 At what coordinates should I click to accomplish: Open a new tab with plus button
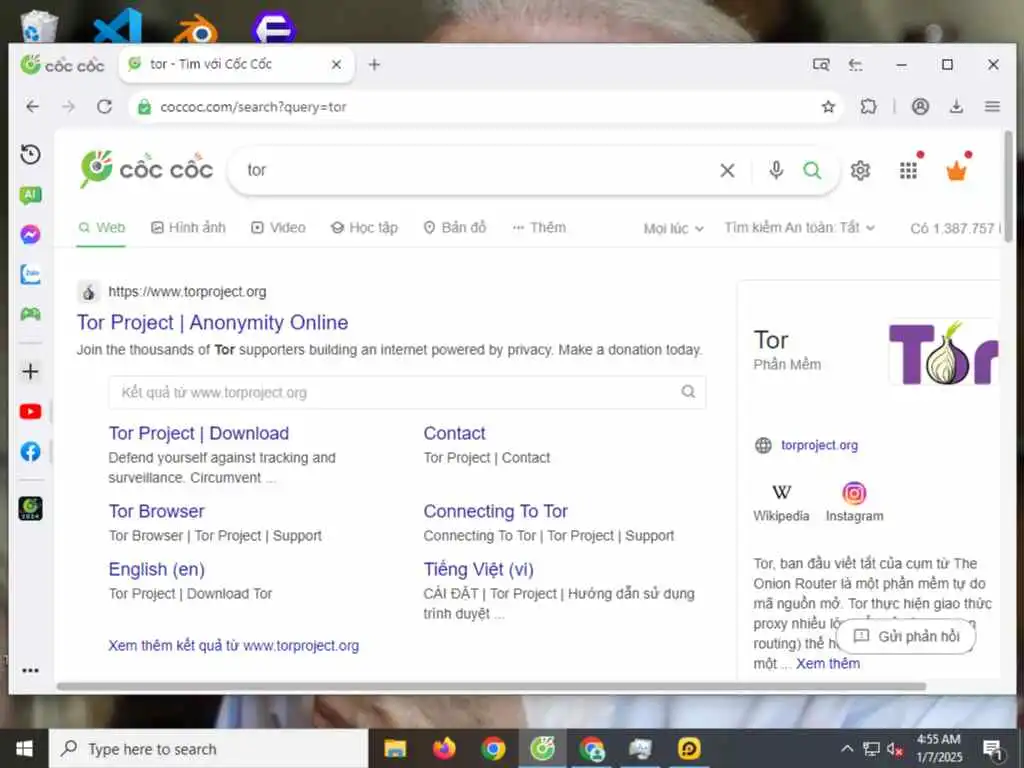coord(374,64)
